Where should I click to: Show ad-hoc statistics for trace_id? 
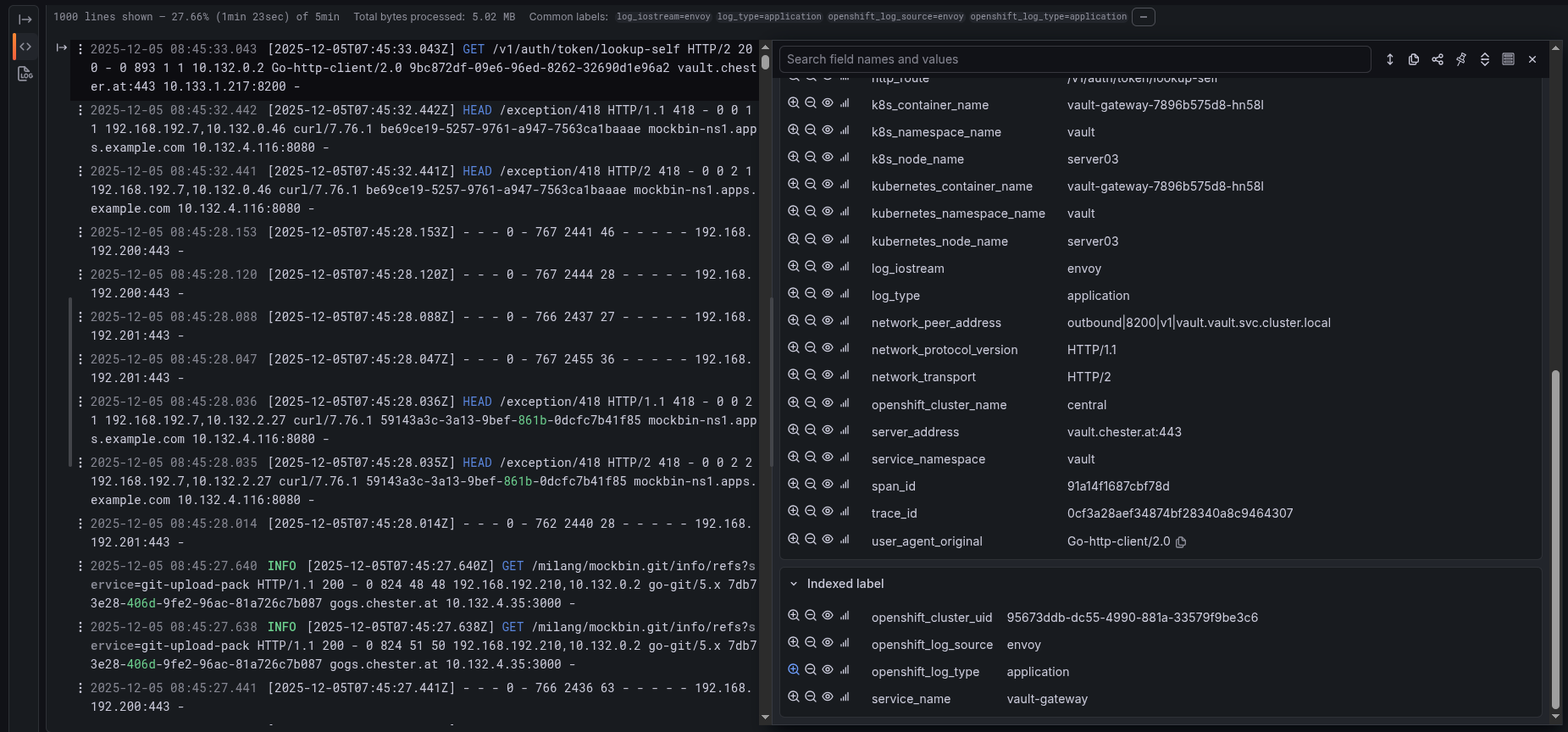tap(845, 512)
